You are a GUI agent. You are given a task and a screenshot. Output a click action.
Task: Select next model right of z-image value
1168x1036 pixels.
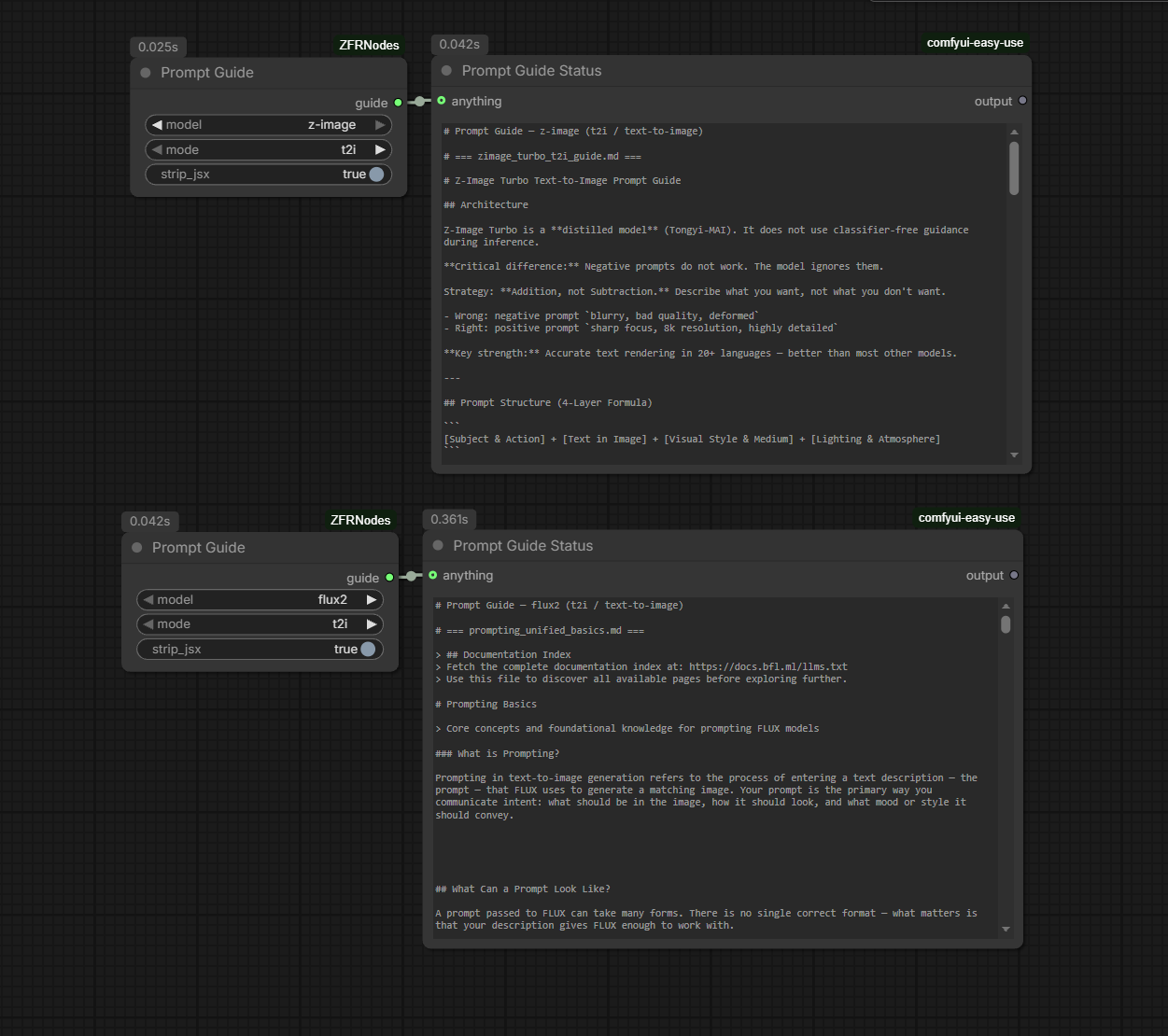coord(380,125)
